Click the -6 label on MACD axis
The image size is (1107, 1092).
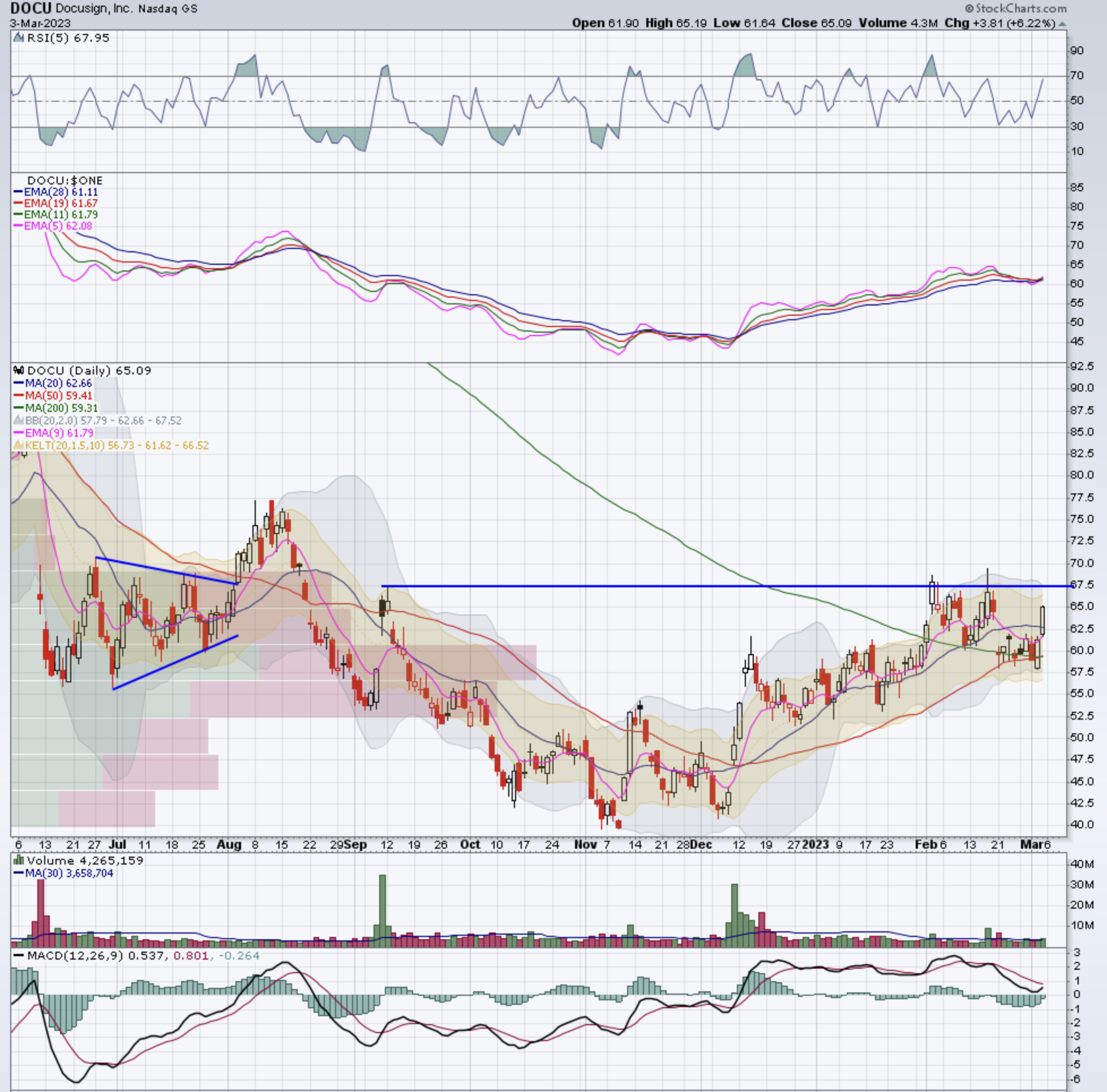click(x=1075, y=1079)
